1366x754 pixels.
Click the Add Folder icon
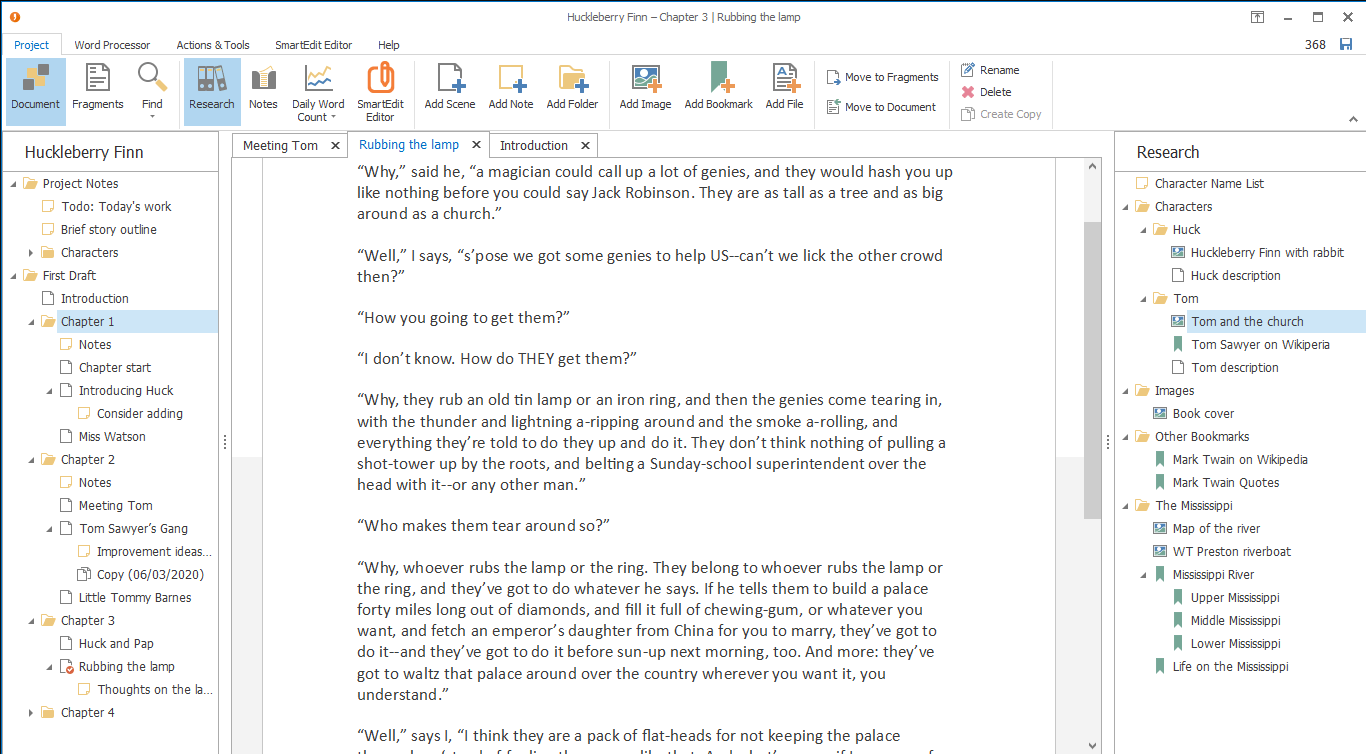pos(572,87)
